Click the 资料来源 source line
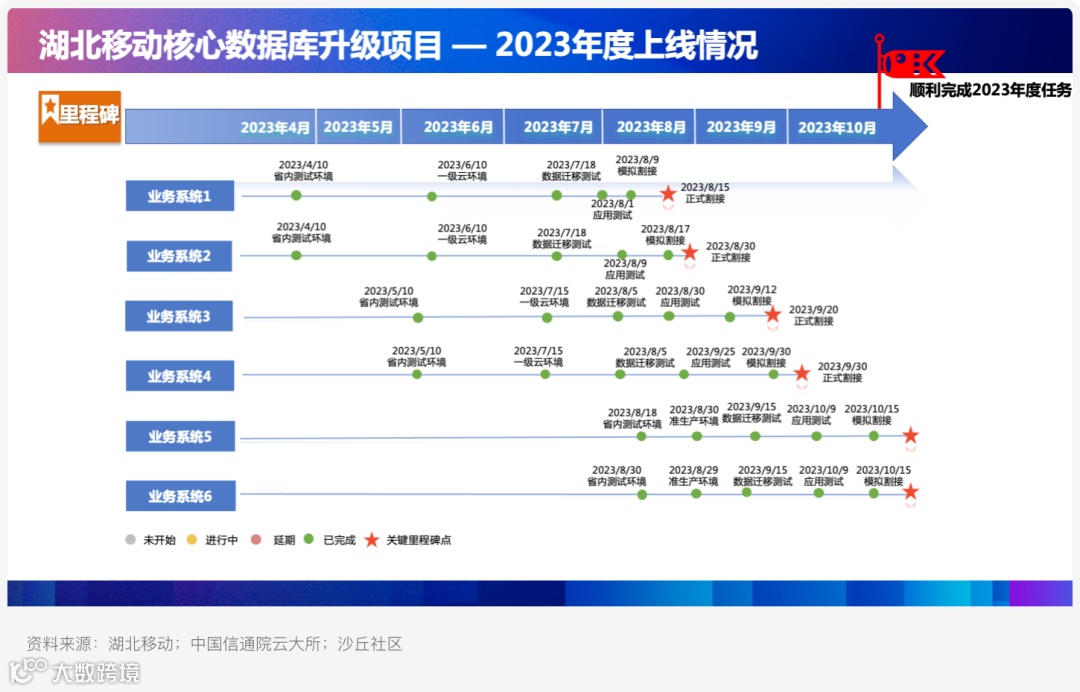This screenshot has height=692, width=1080. coord(214,644)
